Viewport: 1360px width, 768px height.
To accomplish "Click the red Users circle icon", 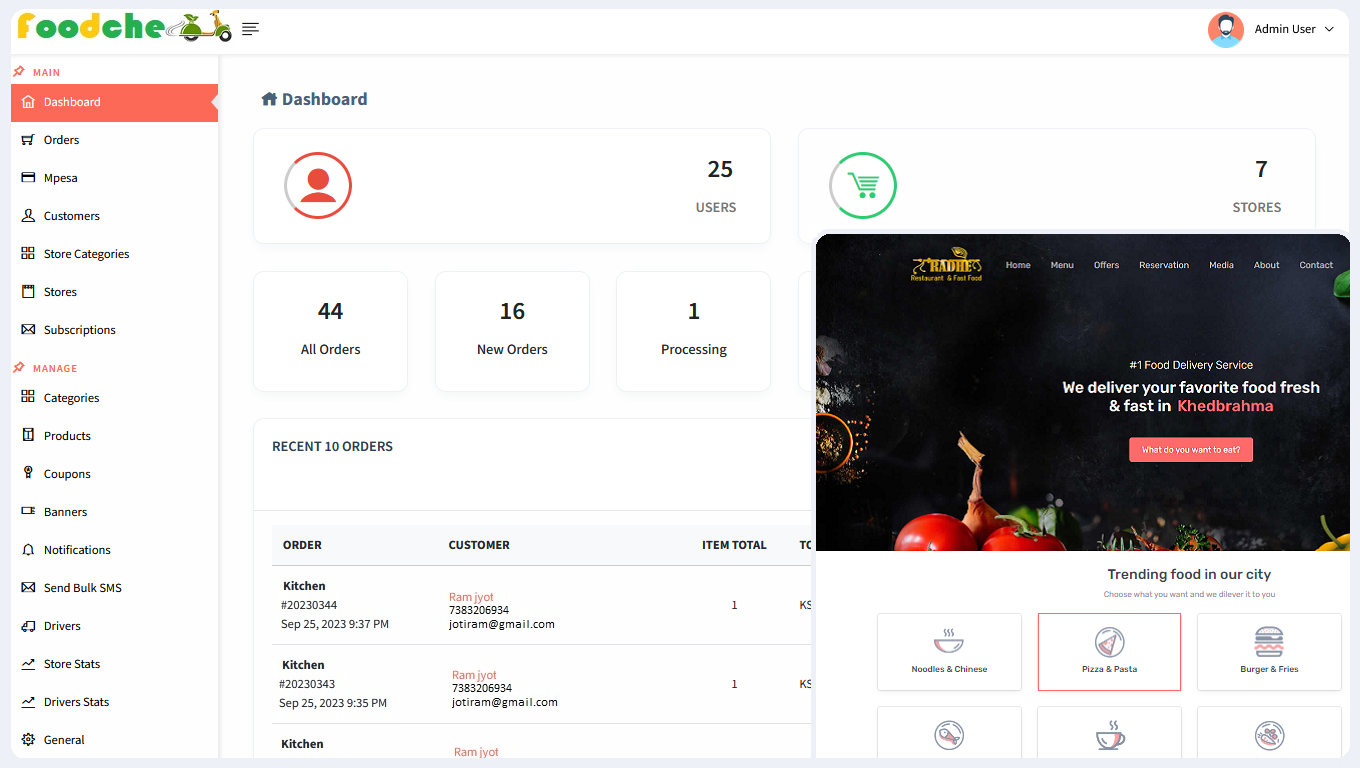I will 318,186.
